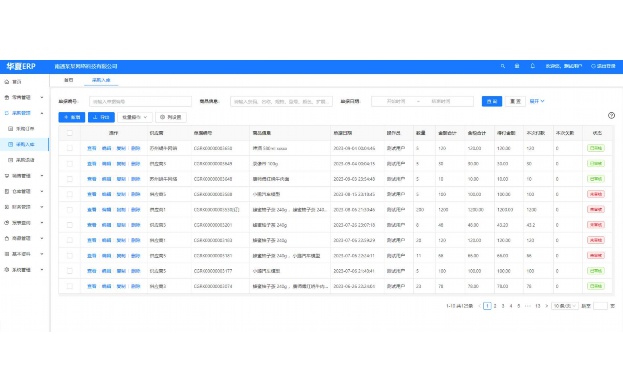623x392 pixels.
Task: Go to page 2 in pagination
Action: point(495,306)
